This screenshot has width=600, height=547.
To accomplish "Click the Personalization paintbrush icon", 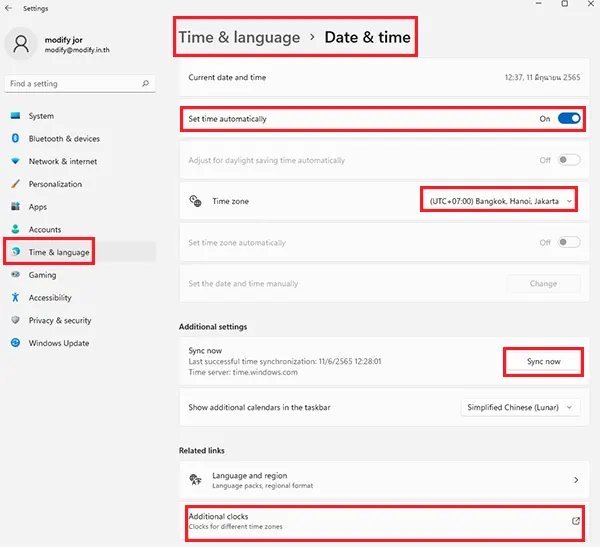I will pos(15,184).
